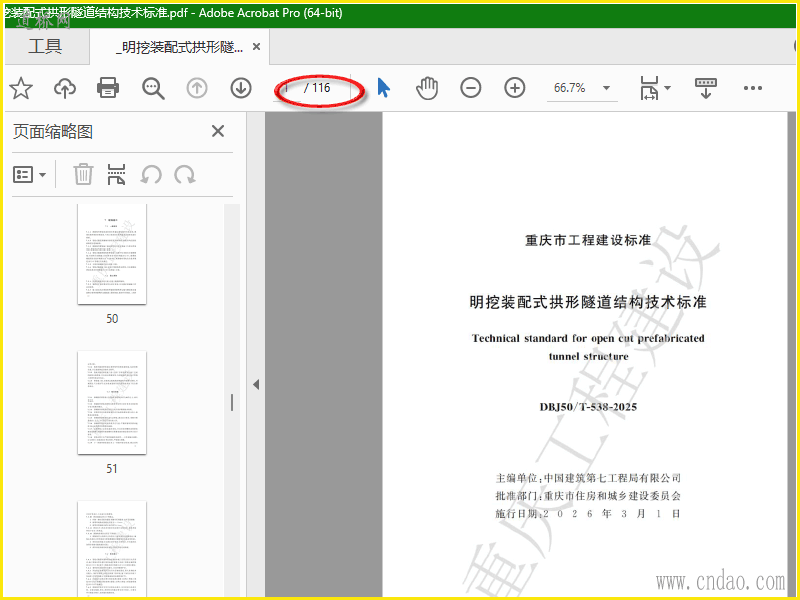Screen dimensions: 800x600
Task: Open thumbnail options menu dropdown
Action: click(29, 174)
